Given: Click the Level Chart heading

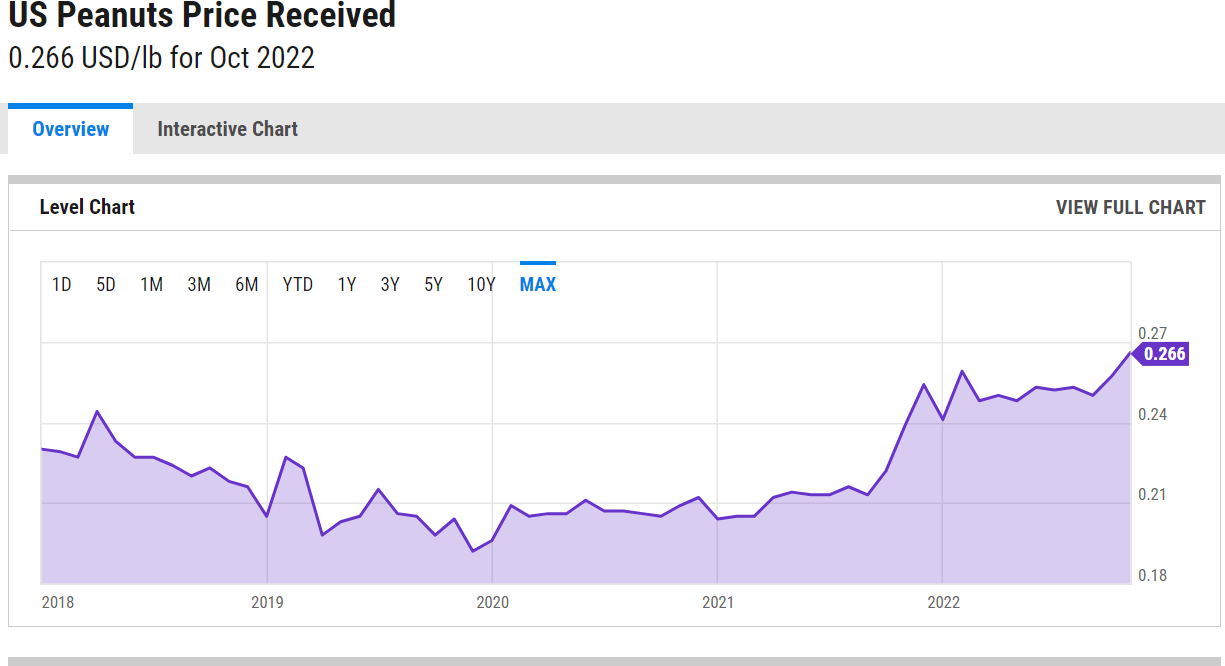Looking at the screenshot, I should click(x=87, y=207).
